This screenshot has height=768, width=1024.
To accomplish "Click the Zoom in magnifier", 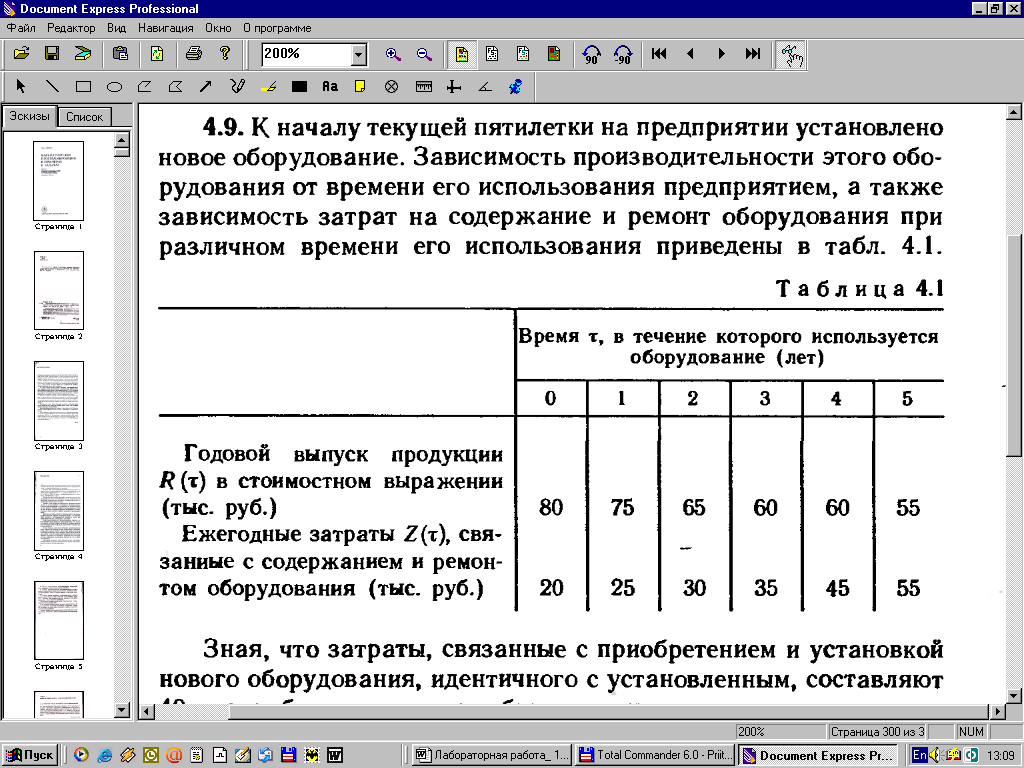I will [x=393, y=54].
